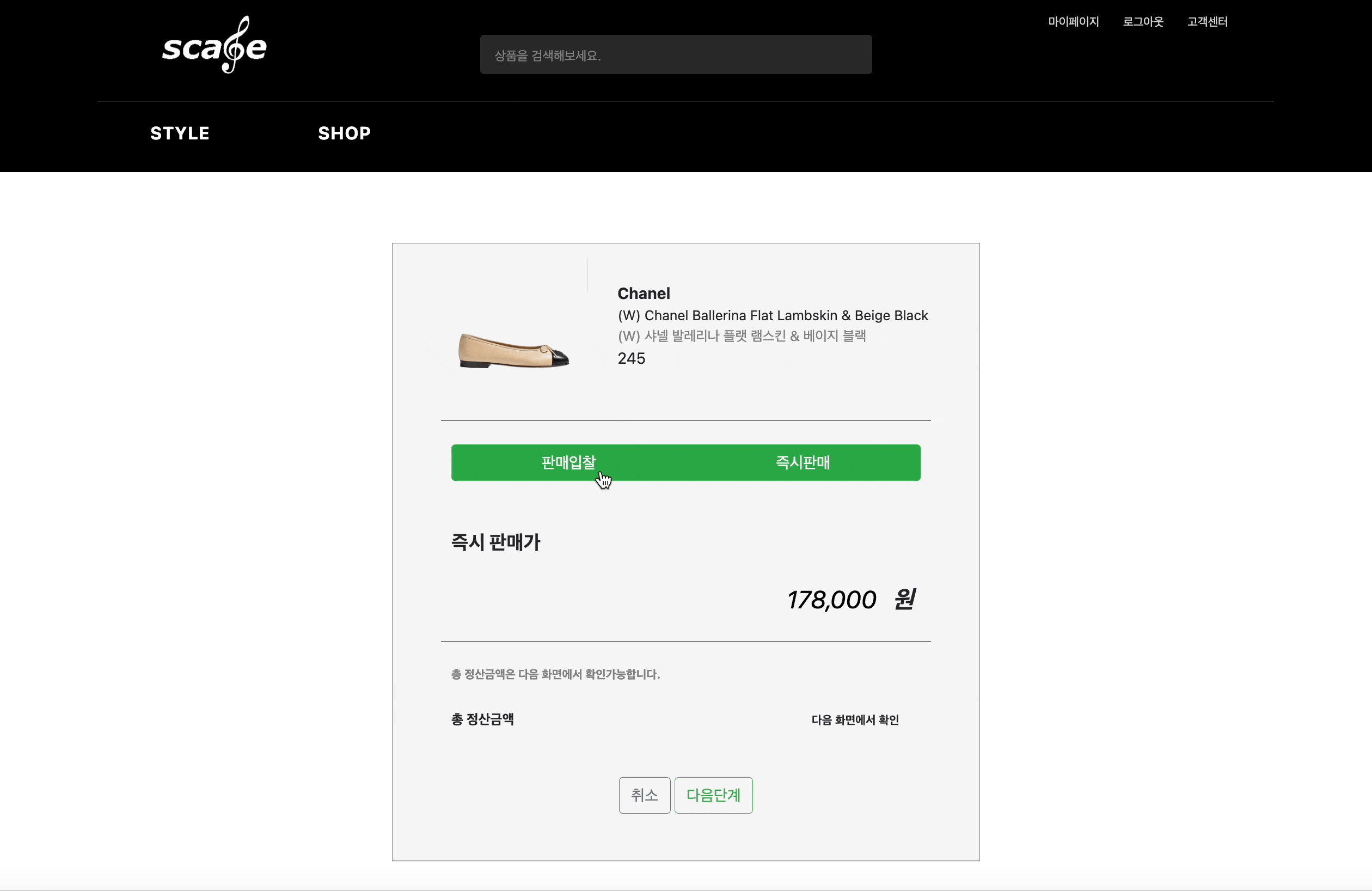Screen dimensions: 1372x891
Task: Click the 178,000 원 instant sale price
Action: click(x=852, y=599)
